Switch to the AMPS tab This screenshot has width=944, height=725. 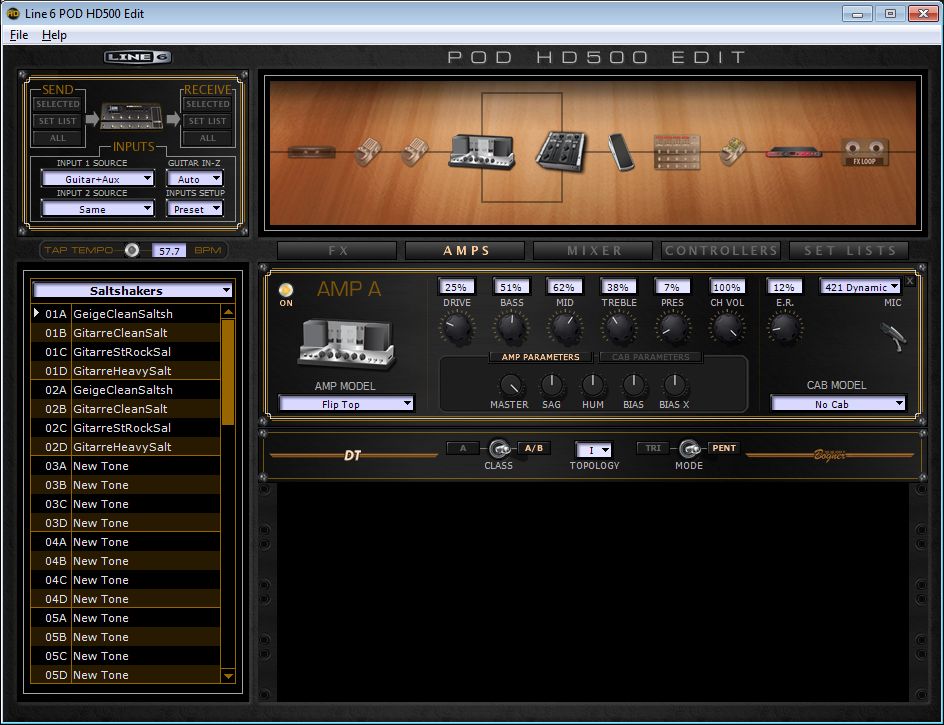pyautogui.click(x=465, y=250)
